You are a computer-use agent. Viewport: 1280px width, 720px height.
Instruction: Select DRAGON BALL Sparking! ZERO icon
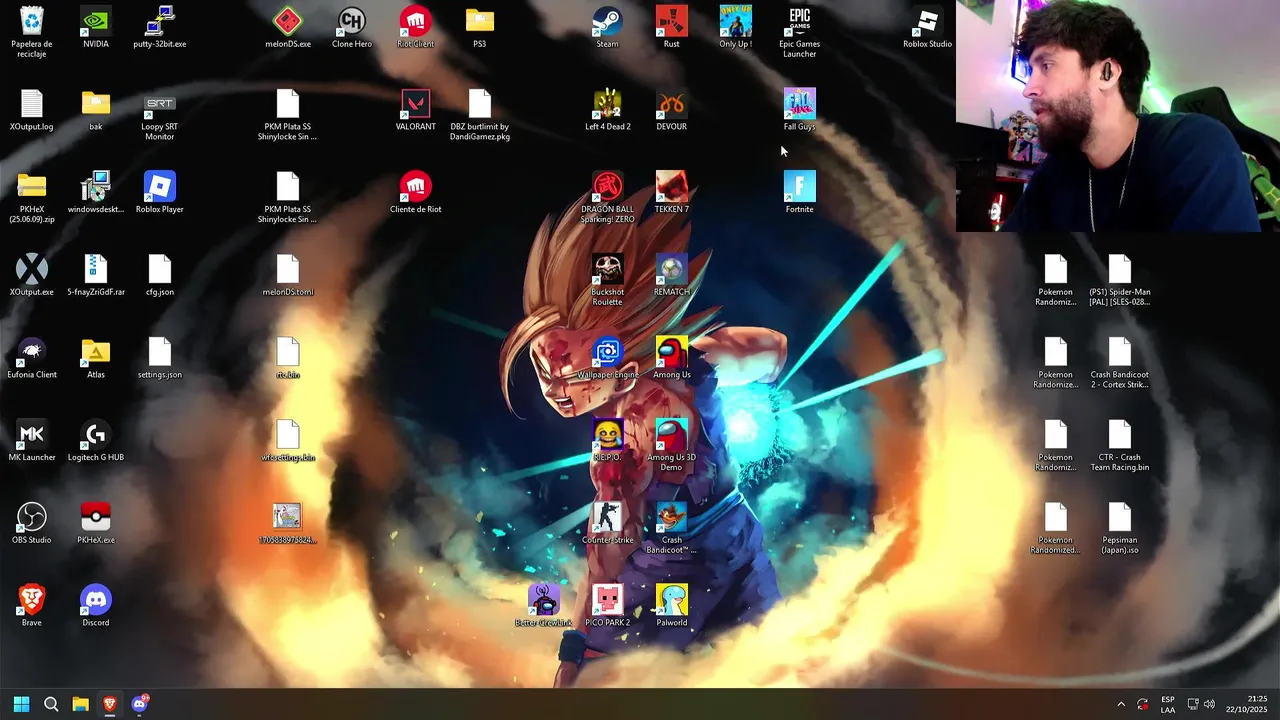tap(608, 187)
